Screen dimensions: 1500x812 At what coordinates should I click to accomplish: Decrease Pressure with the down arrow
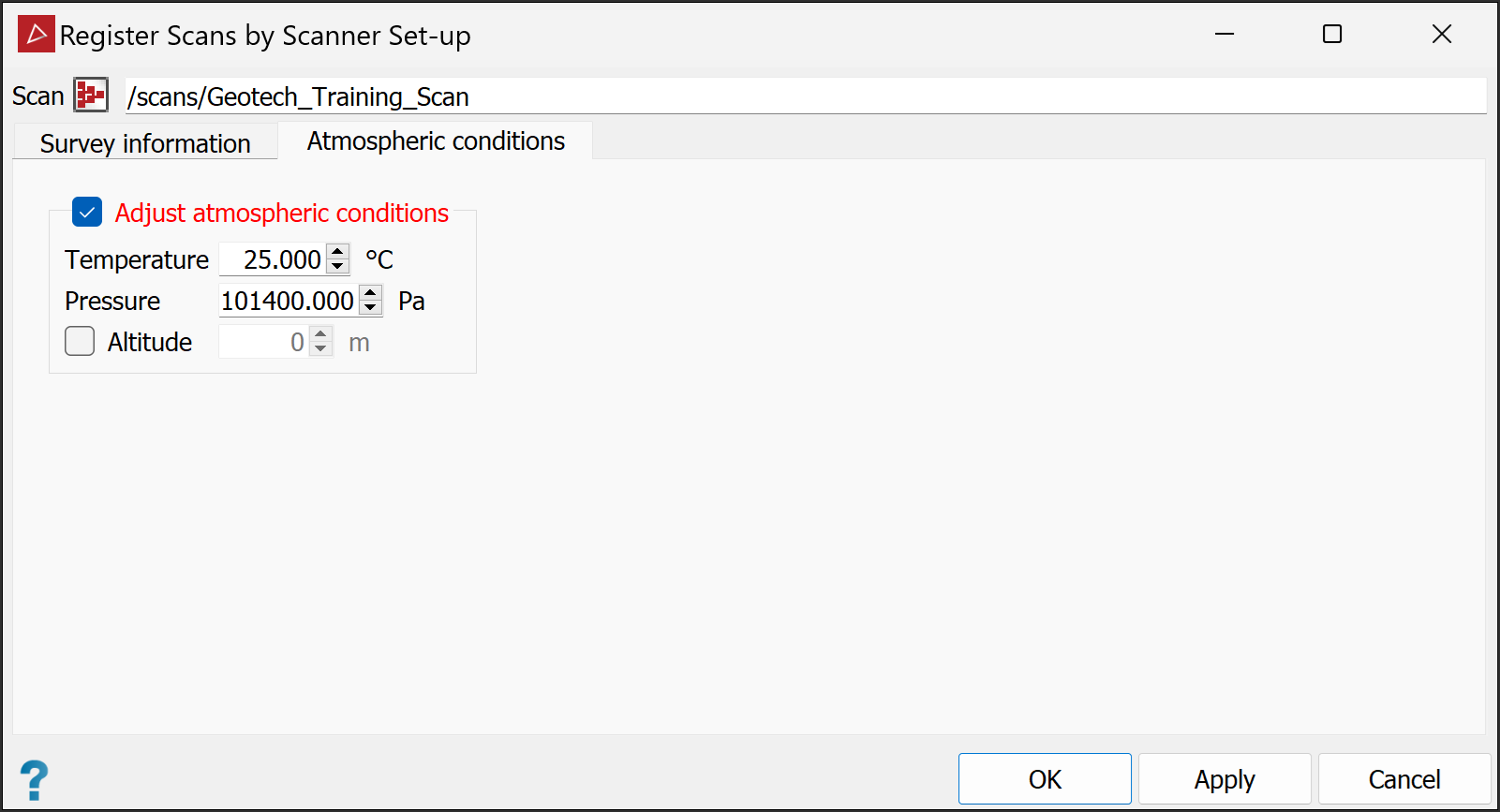[x=371, y=308]
